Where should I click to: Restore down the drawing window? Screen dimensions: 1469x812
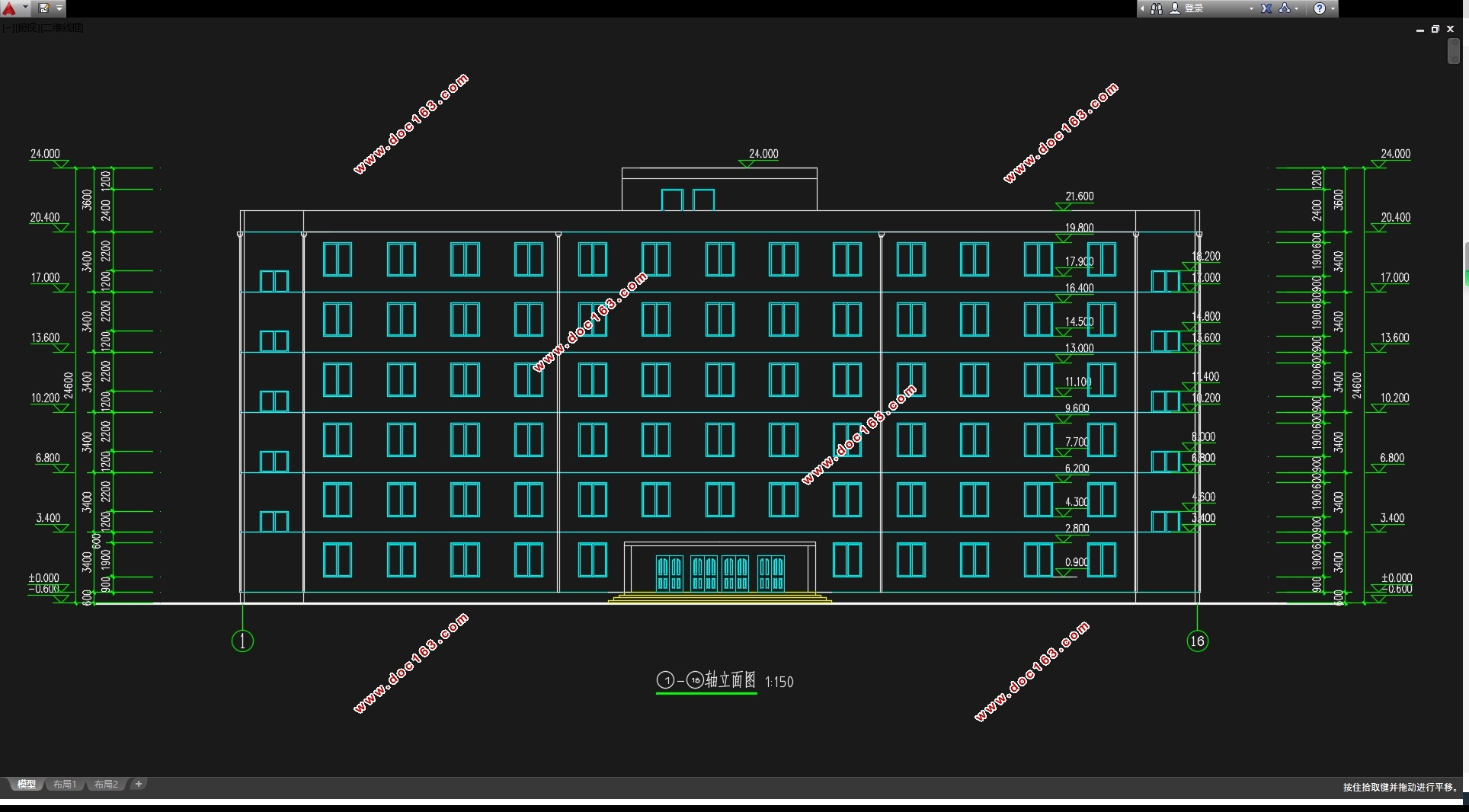pos(1435,29)
